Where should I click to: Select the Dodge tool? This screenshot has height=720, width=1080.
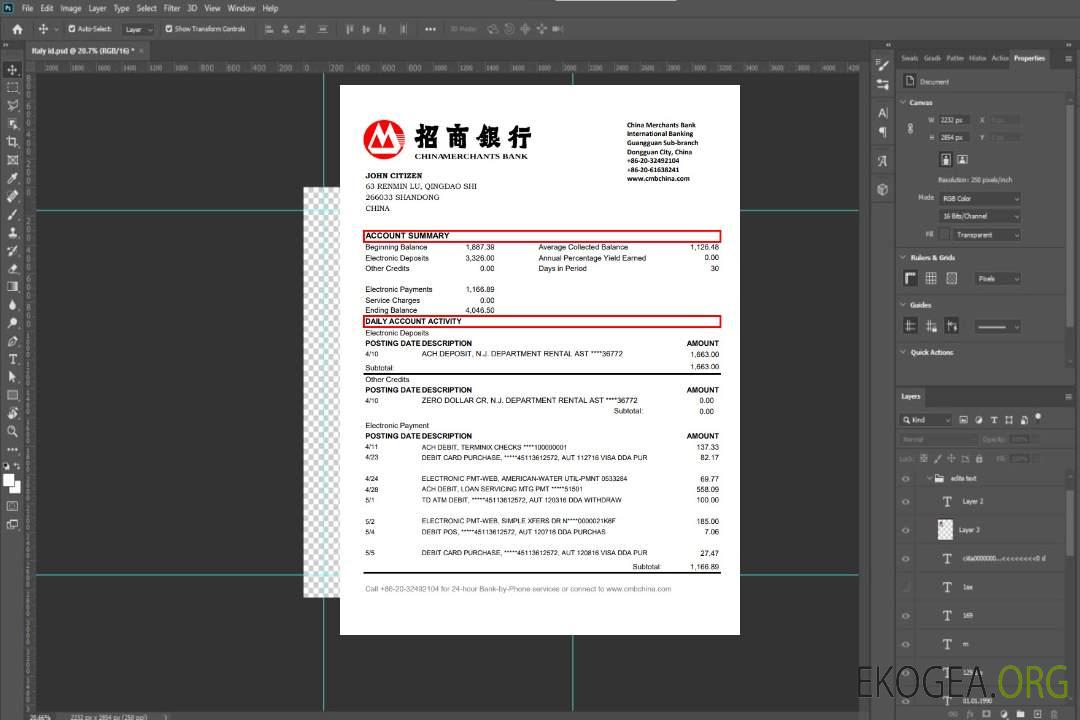(12, 322)
